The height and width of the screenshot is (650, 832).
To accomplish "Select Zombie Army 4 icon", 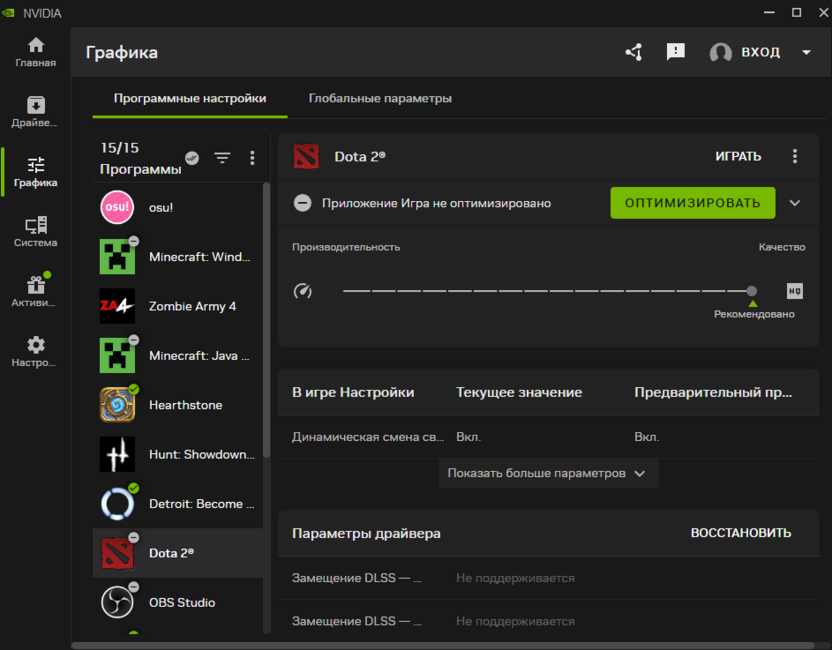I will (x=117, y=306).
